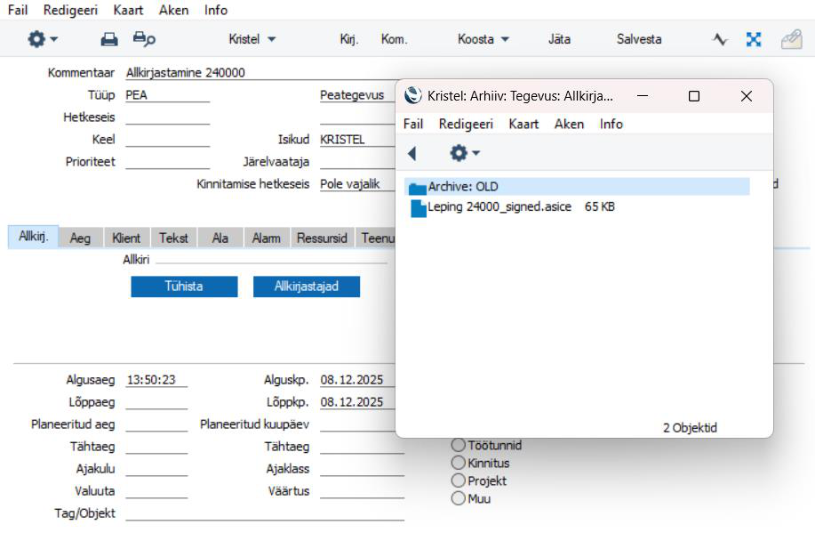The image size is (815, 557).
Task: Click the printer icon in main toolbar
Action: [109, 39]
